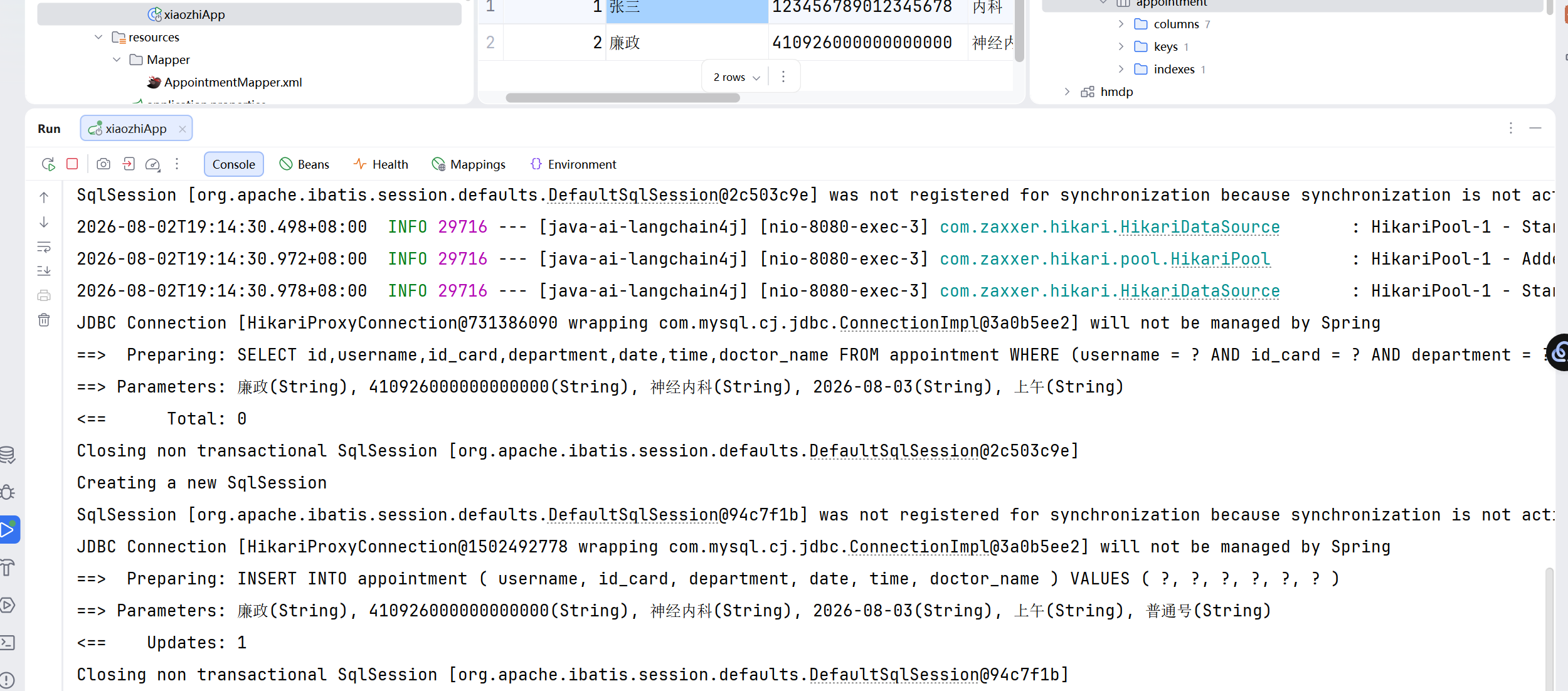Expand the columns node
The width and height of the screenshot is (1568, 691).
click(x=1121, y=24)
